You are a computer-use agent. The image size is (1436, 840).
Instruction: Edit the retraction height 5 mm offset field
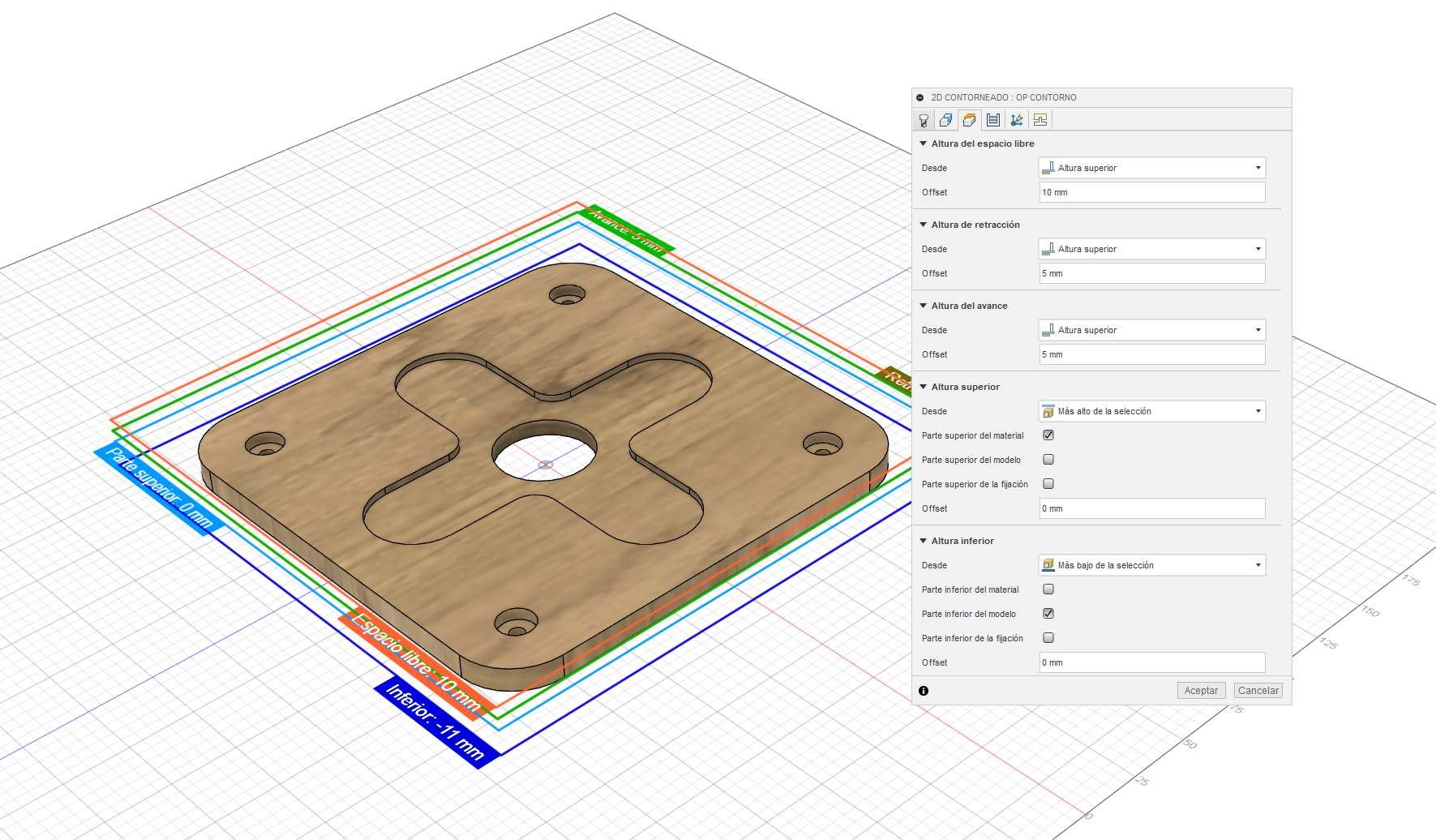click(x=1152, y=273)
